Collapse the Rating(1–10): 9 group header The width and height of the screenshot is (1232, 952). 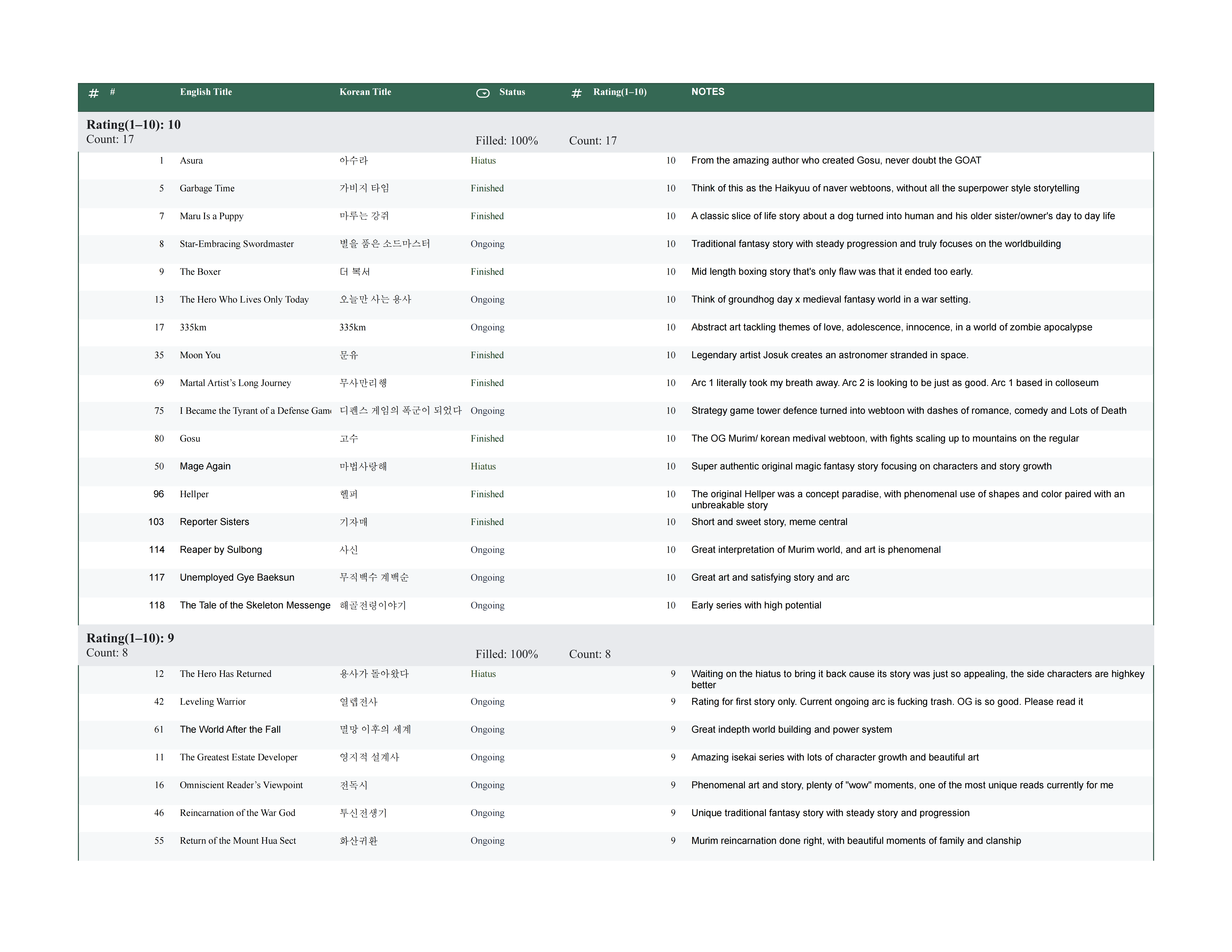pos(130,638)
